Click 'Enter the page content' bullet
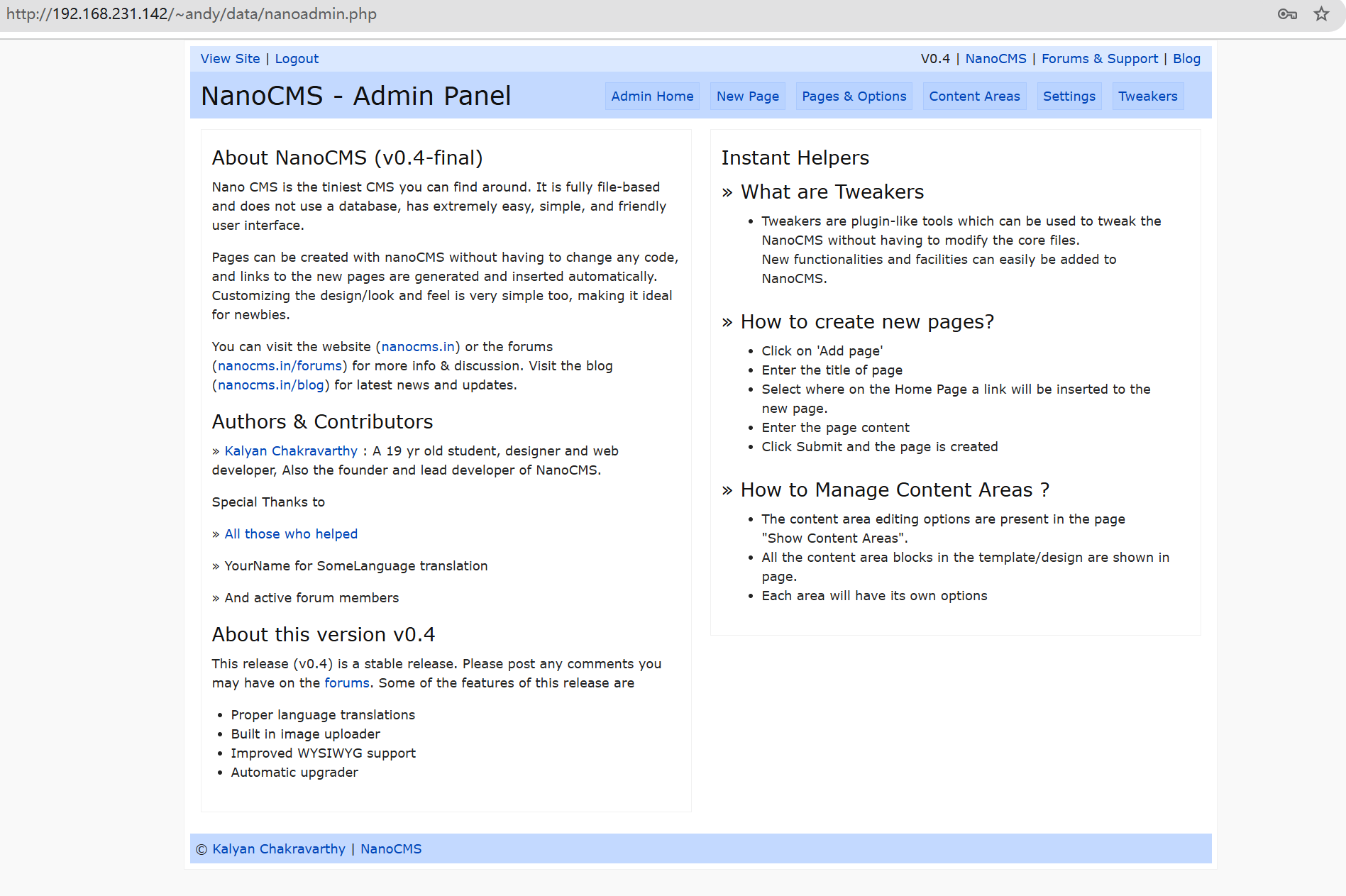The image size is (1346, 896). [835, 428]
